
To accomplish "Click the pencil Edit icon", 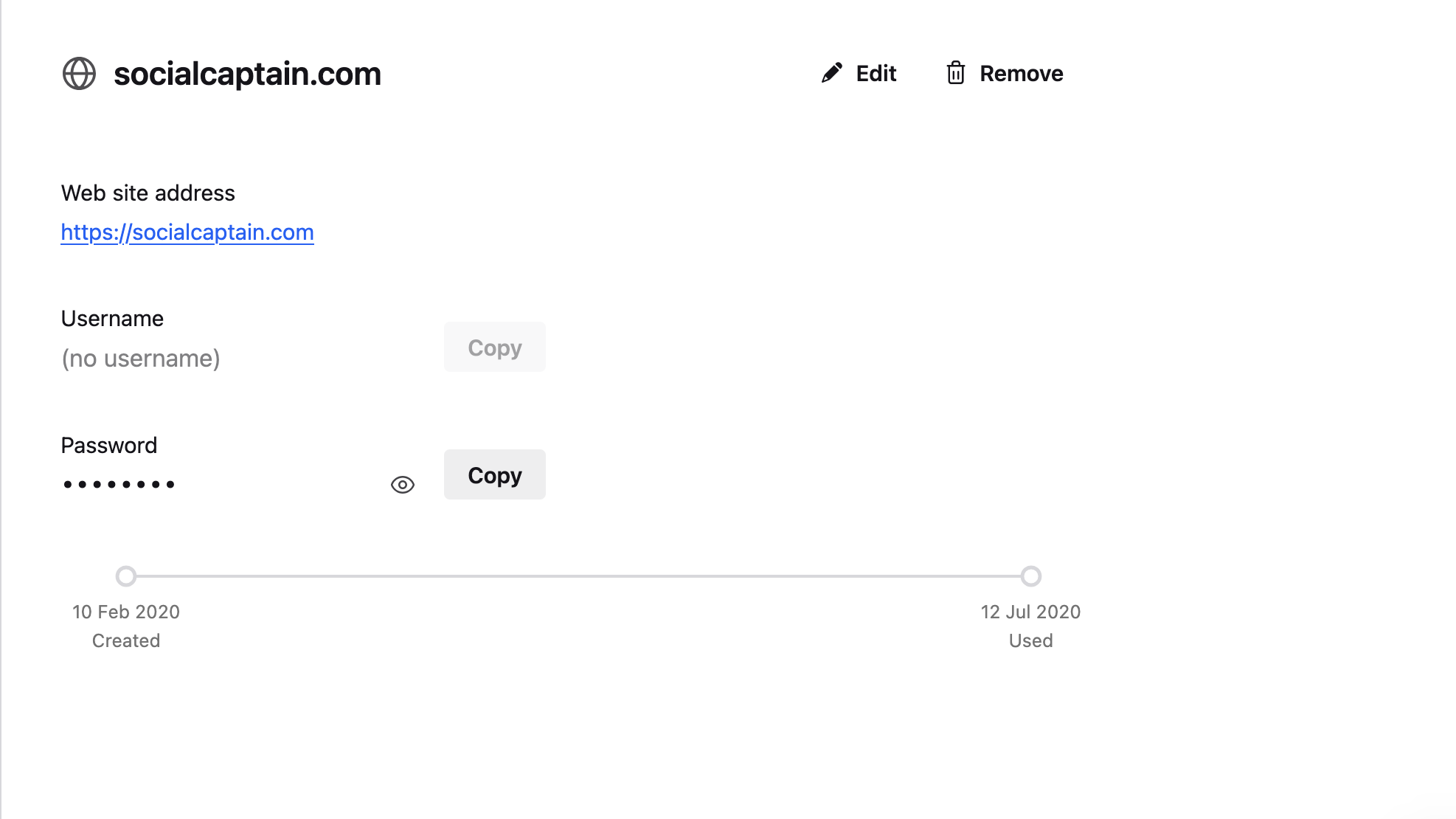I will click(832, 73).
